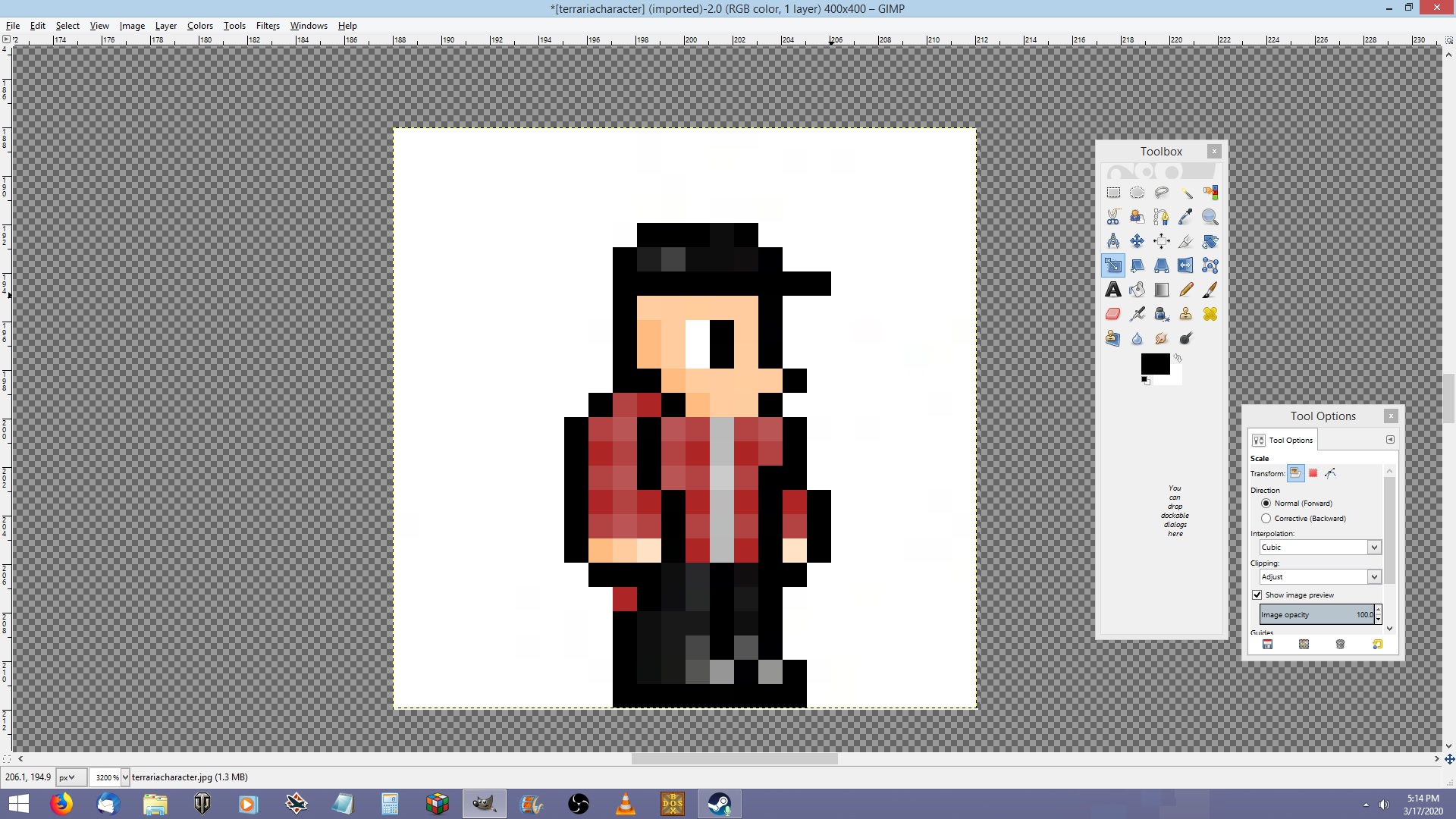Select the Ellipse Select tool

click(x=1137, y=193)
